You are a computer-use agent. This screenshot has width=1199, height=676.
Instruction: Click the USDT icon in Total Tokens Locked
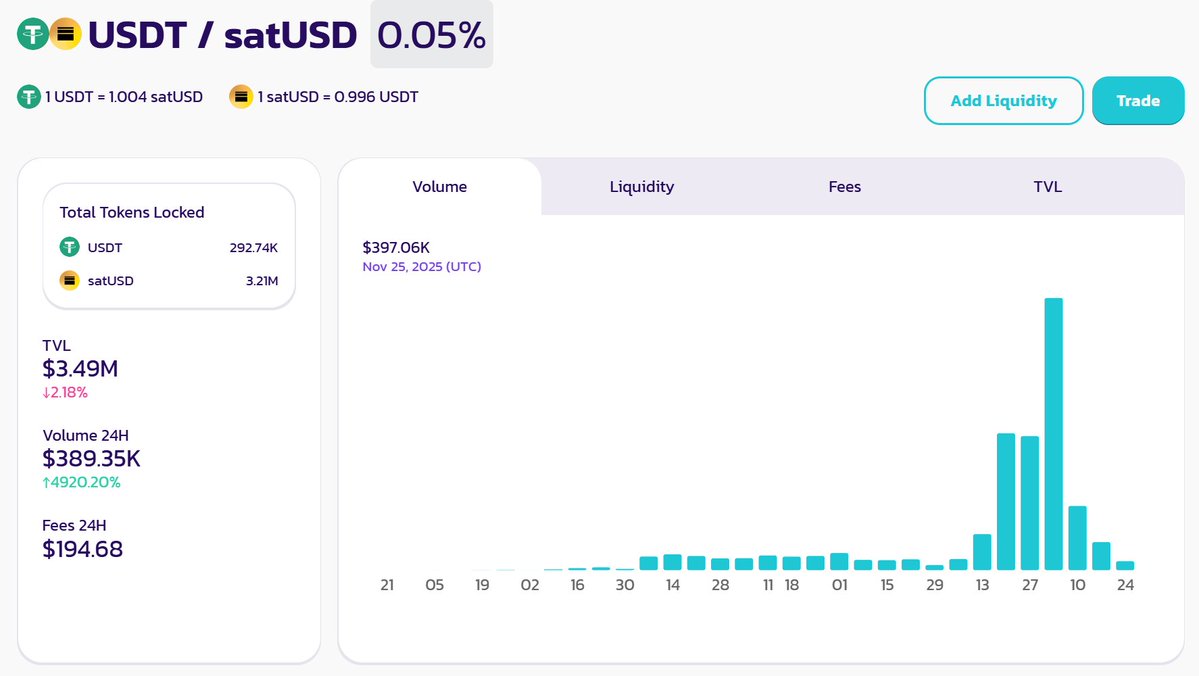tap(70, 247)
